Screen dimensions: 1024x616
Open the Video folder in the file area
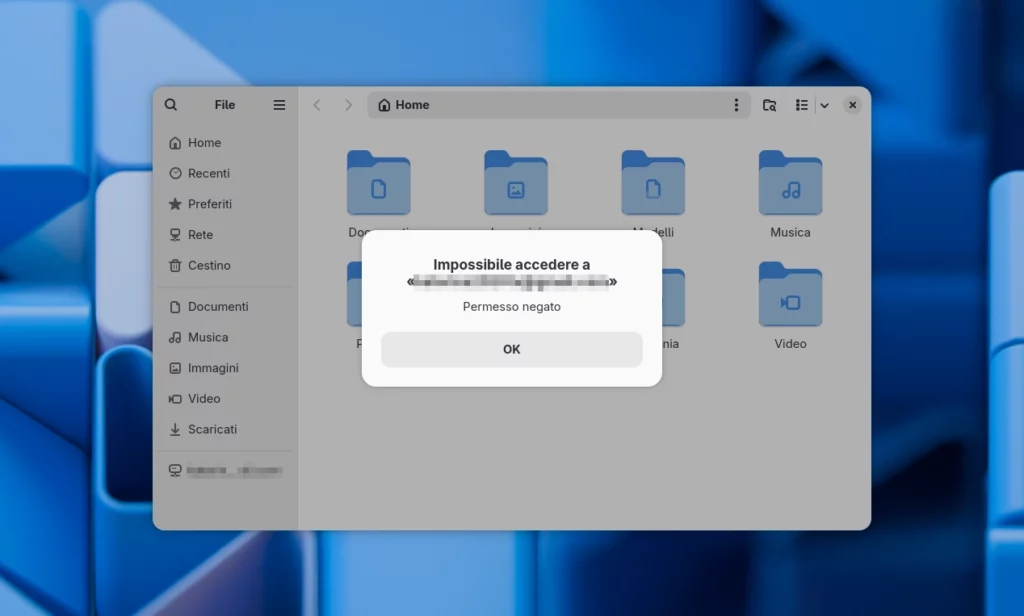790,295
